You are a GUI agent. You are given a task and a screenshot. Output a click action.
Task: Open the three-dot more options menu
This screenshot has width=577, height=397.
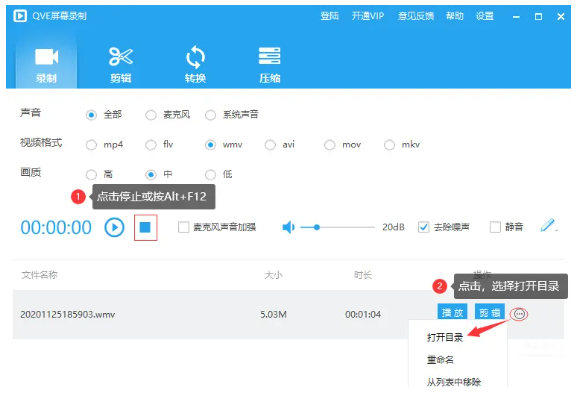tap(519, 314)
